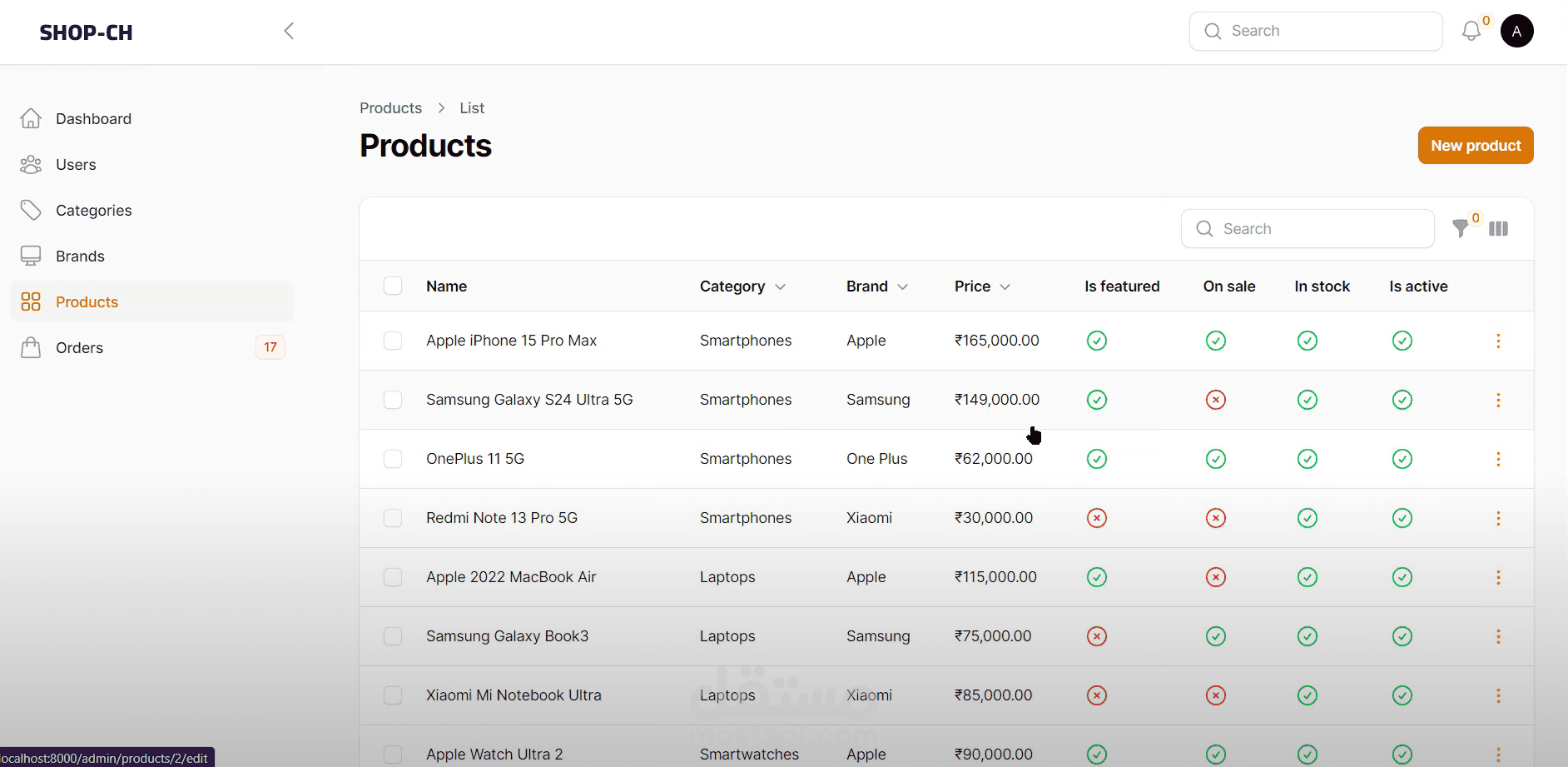Collapse the sidebar with the arrow icon
This screenshot has height=767, width=1568.
pyautogui.click(x=289, y=32)
